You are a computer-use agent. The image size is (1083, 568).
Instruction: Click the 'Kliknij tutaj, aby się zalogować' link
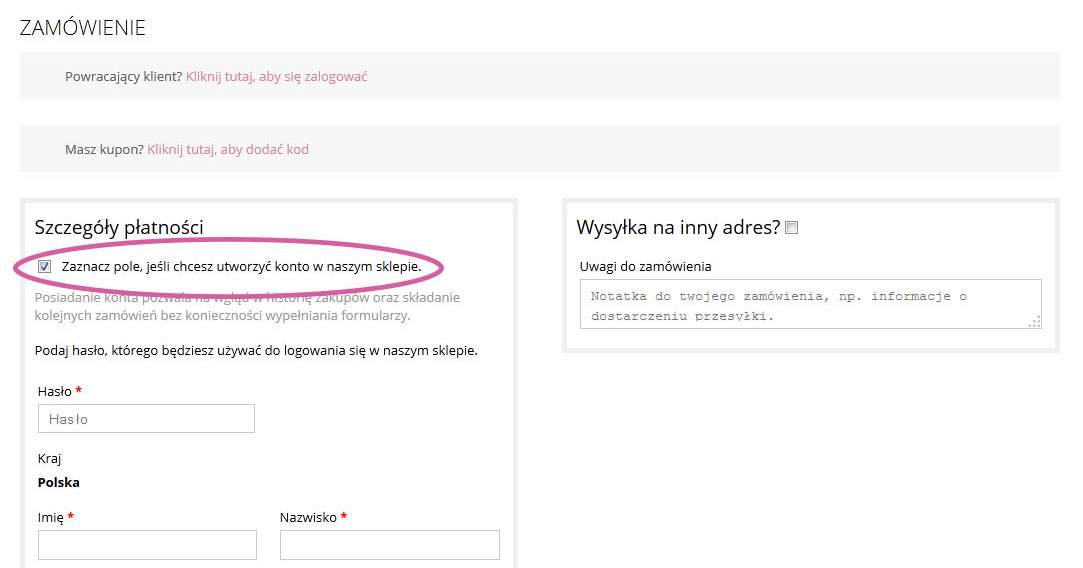tap(276, 76)
